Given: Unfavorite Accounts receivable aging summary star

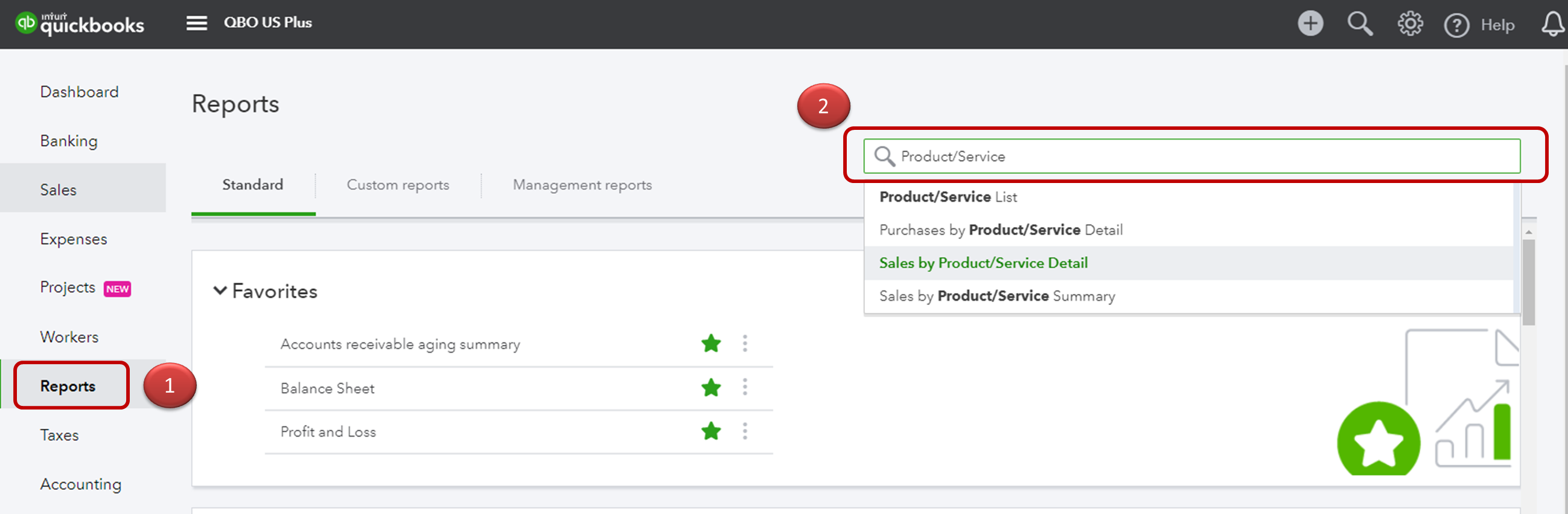Looking at the screenshot, I should (710, 344).
